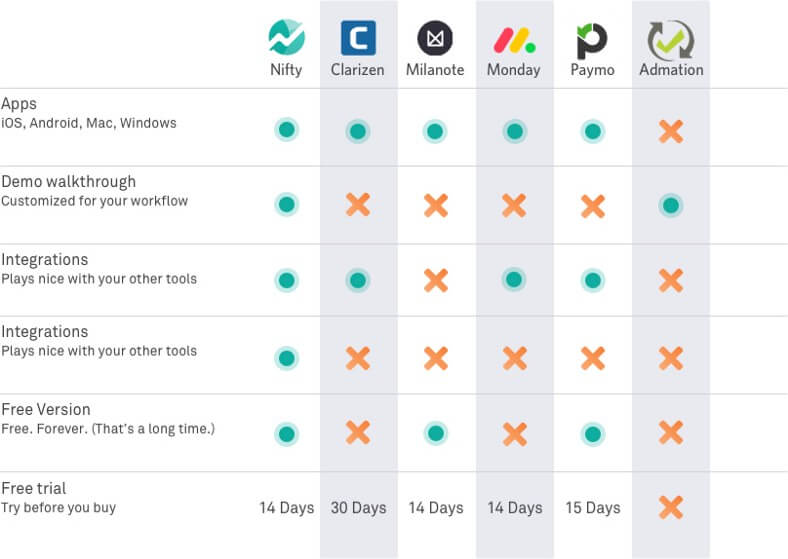Click the Apps row heading
This screenshot has width=788, height=559.
[x=19, y=104]
